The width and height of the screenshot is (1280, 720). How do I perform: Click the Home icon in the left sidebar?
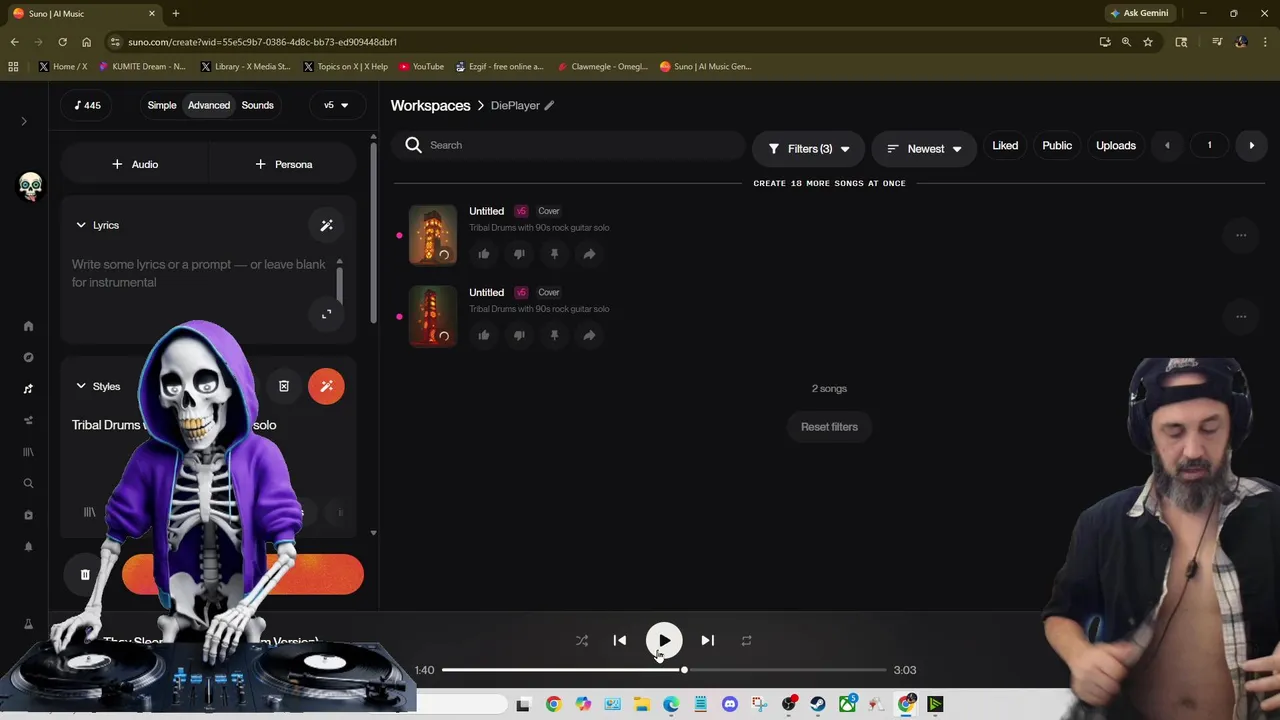pyautogui.click(x=28, y=326)
